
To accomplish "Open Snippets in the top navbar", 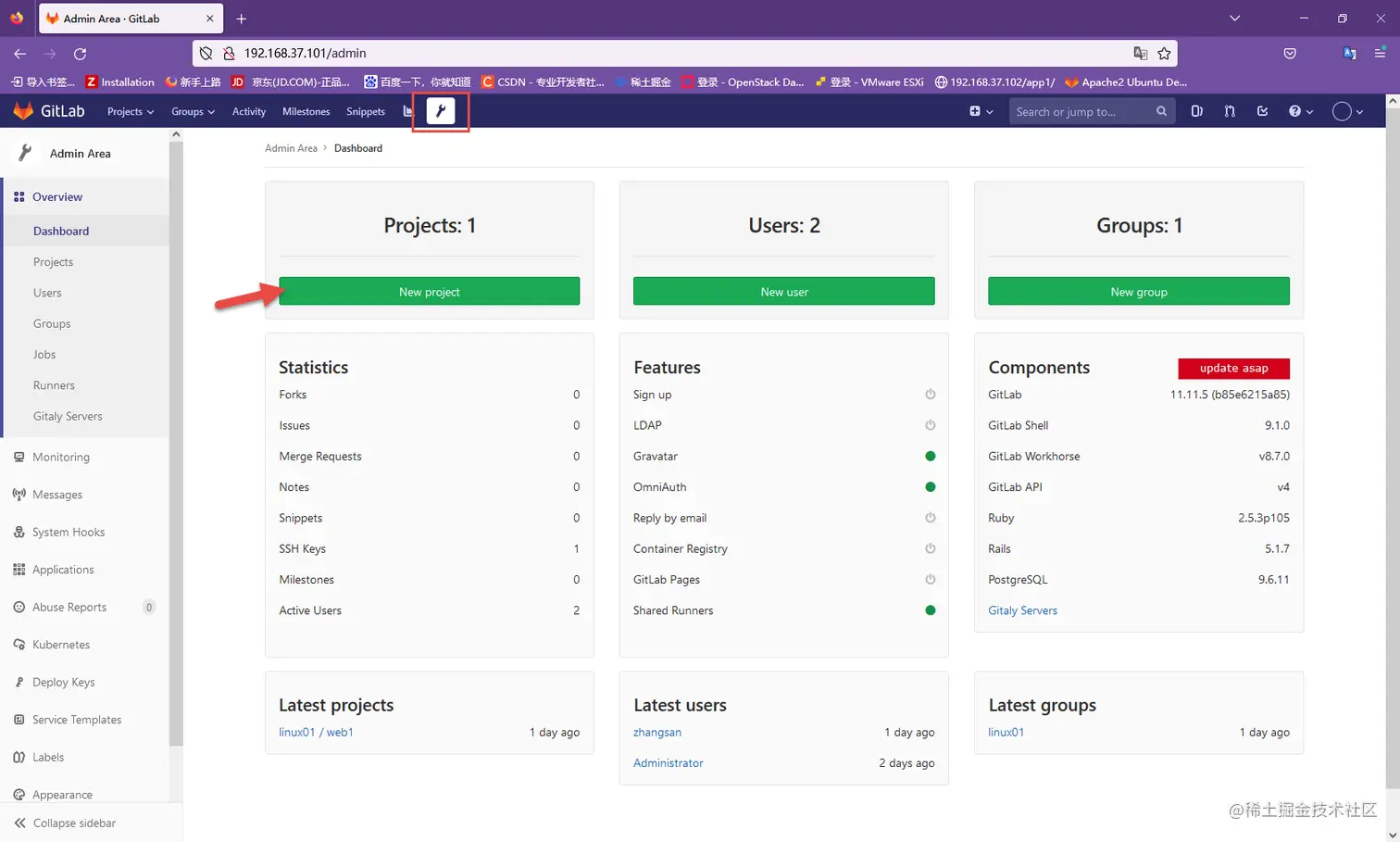I will (x=366, y=111).
